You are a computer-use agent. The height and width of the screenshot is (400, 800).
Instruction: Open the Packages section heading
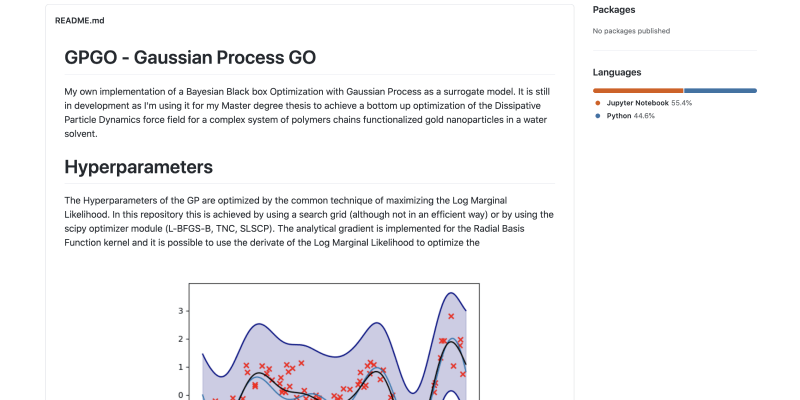[x=614, y=10]
